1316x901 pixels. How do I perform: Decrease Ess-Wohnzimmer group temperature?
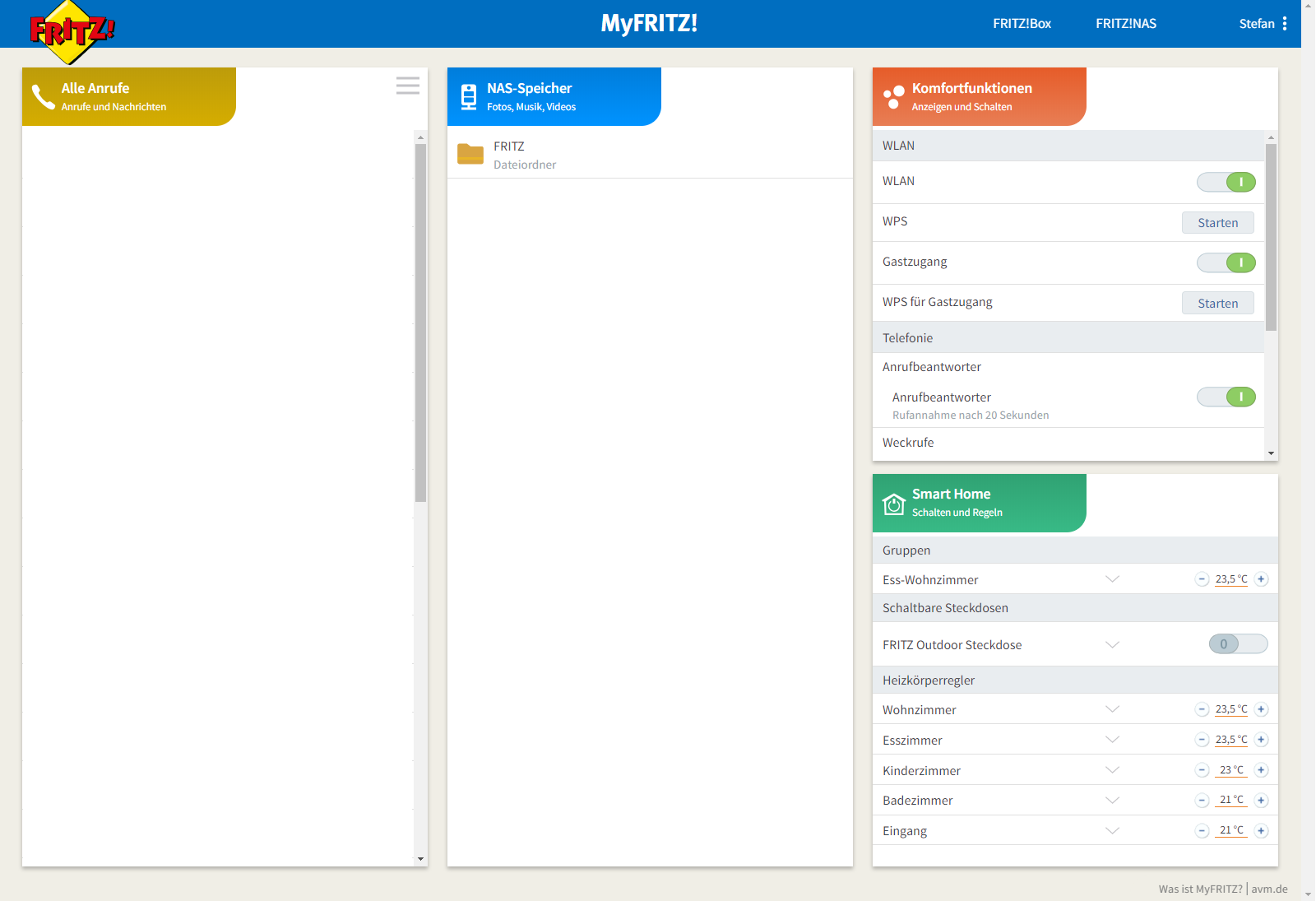pyautogui.click(x=1202, y=579)
